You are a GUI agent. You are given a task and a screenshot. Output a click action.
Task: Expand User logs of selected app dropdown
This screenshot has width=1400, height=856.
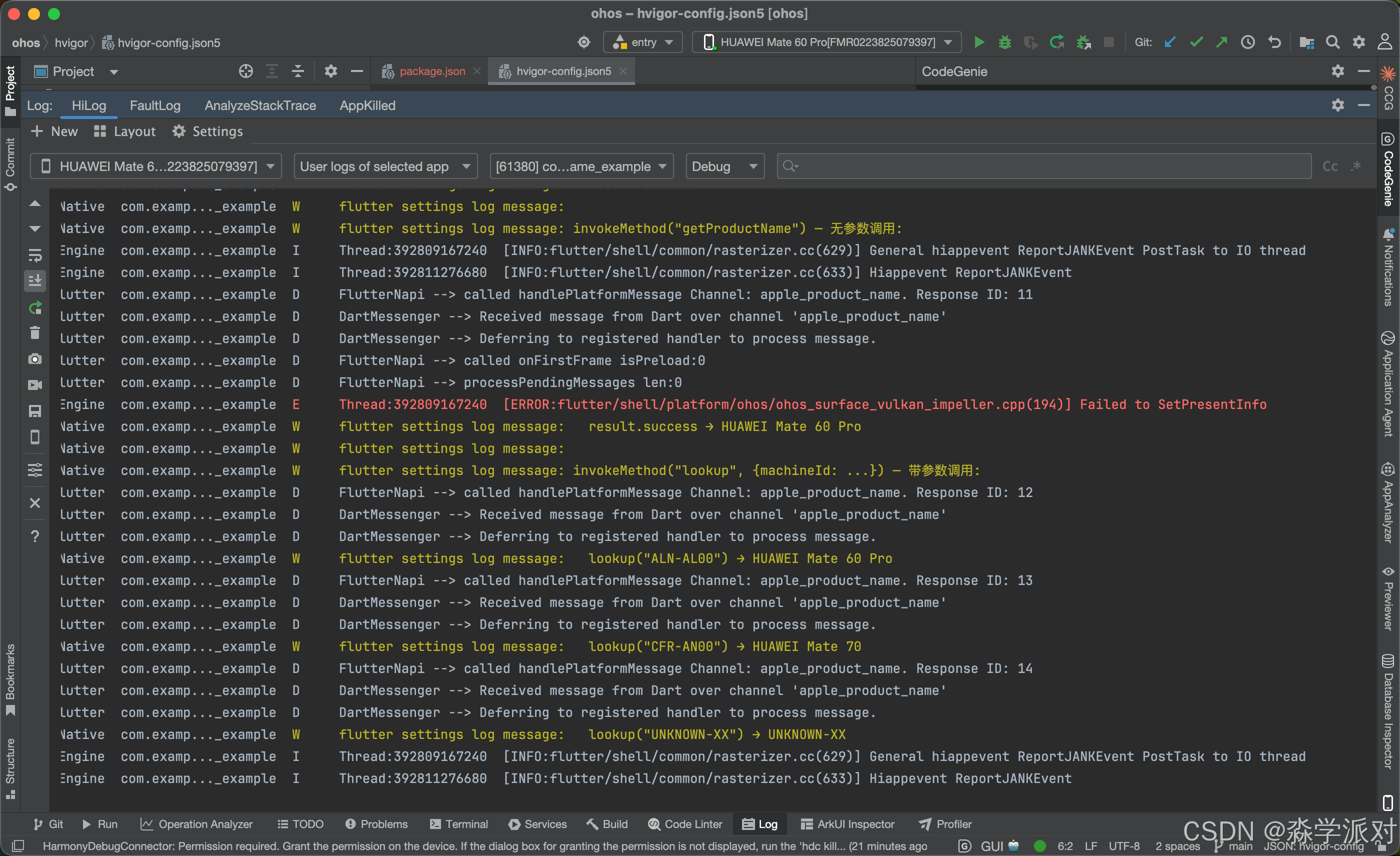[385, 166]
